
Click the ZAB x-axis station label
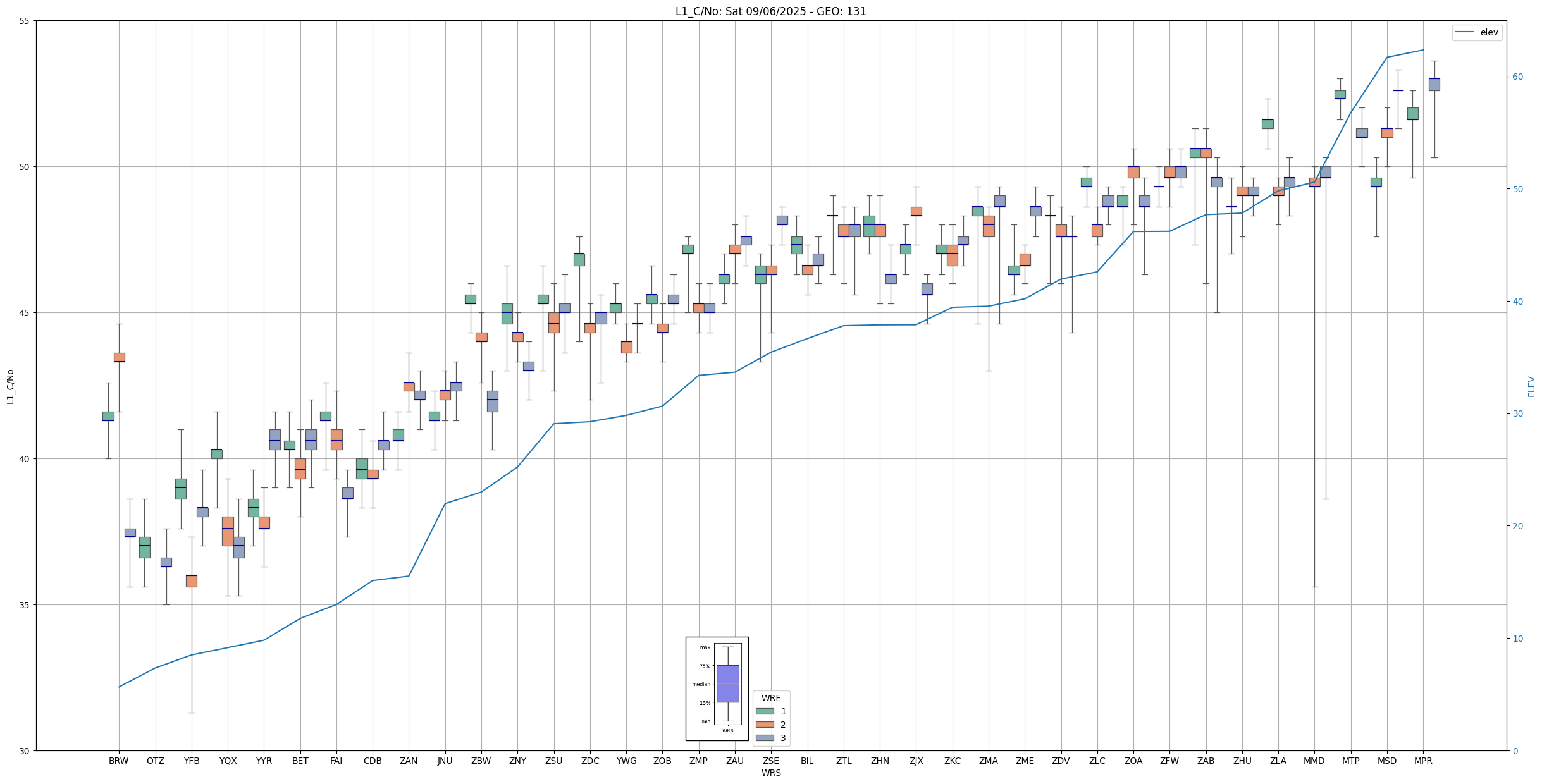pyautogui.click(x=1206, y=761)
